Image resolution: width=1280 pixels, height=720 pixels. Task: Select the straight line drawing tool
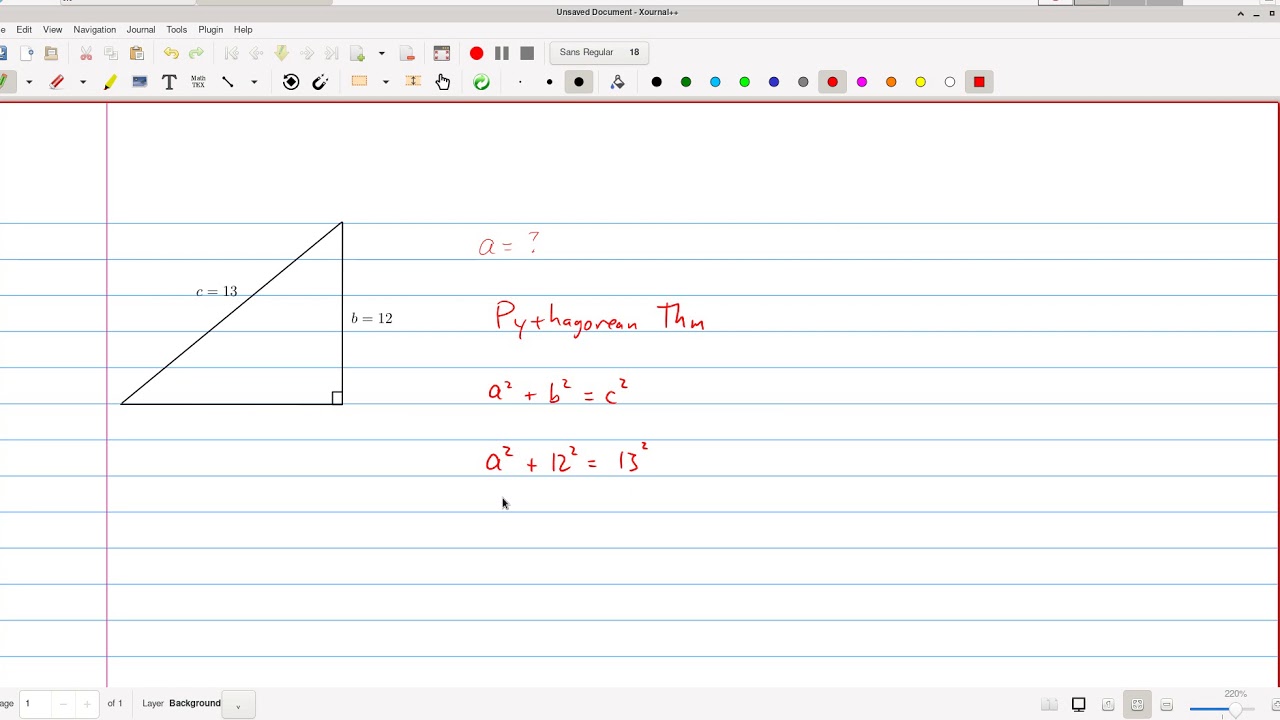point(228,82)
